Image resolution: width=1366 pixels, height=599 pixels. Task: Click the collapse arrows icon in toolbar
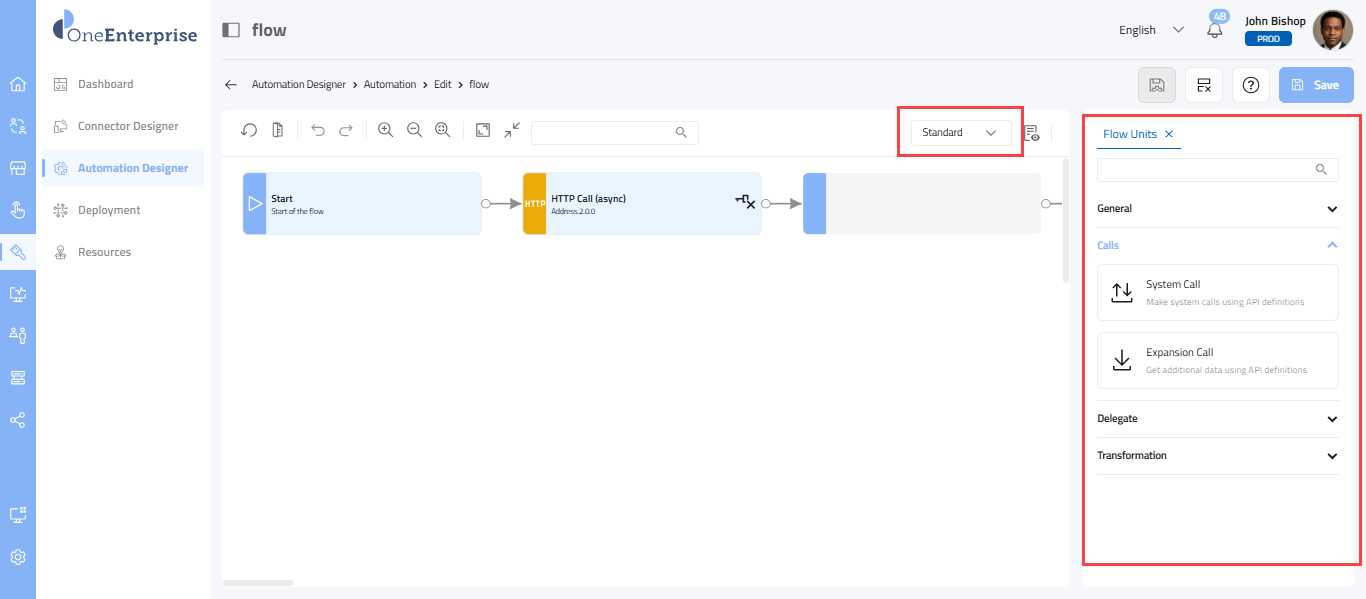[x=512, y=130]
